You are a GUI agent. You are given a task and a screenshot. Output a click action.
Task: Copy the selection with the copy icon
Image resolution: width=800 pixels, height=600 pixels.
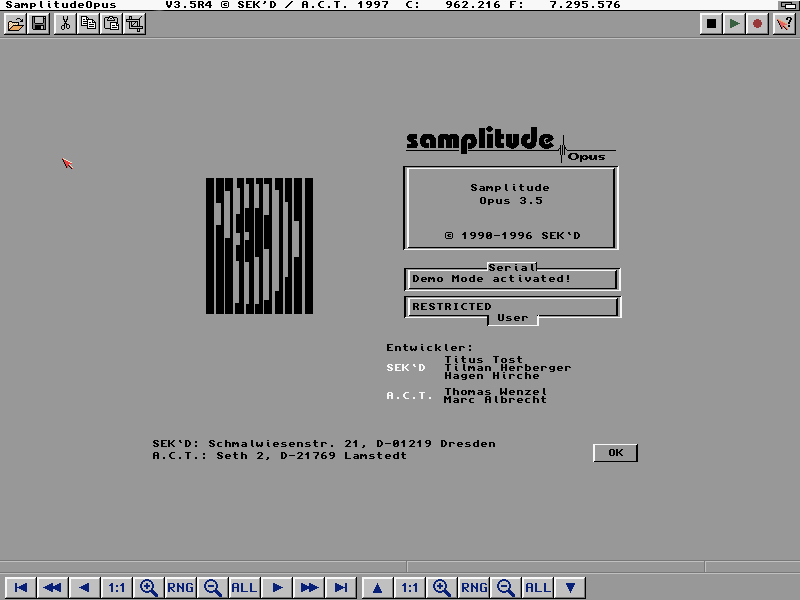[x=88, y=24]
